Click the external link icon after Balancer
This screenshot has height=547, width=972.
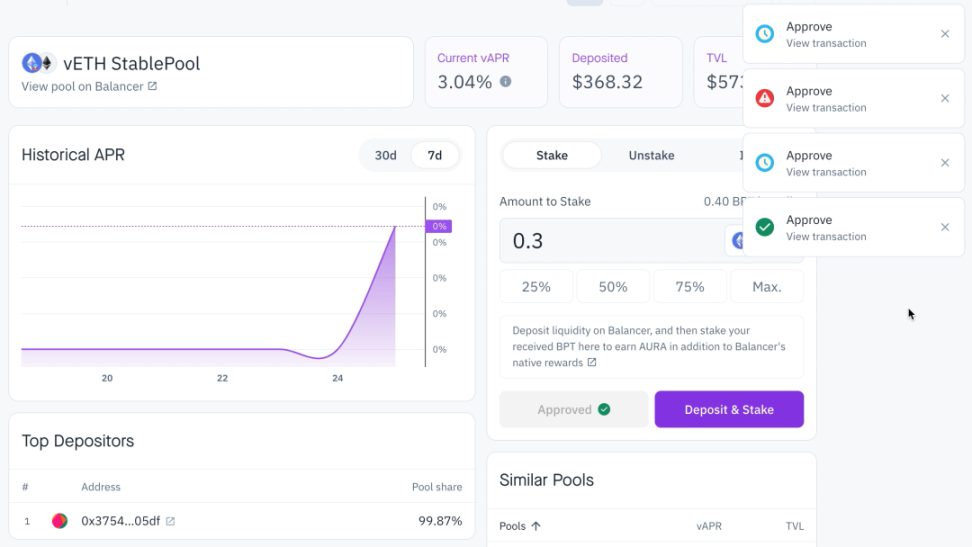coord(153,87)
